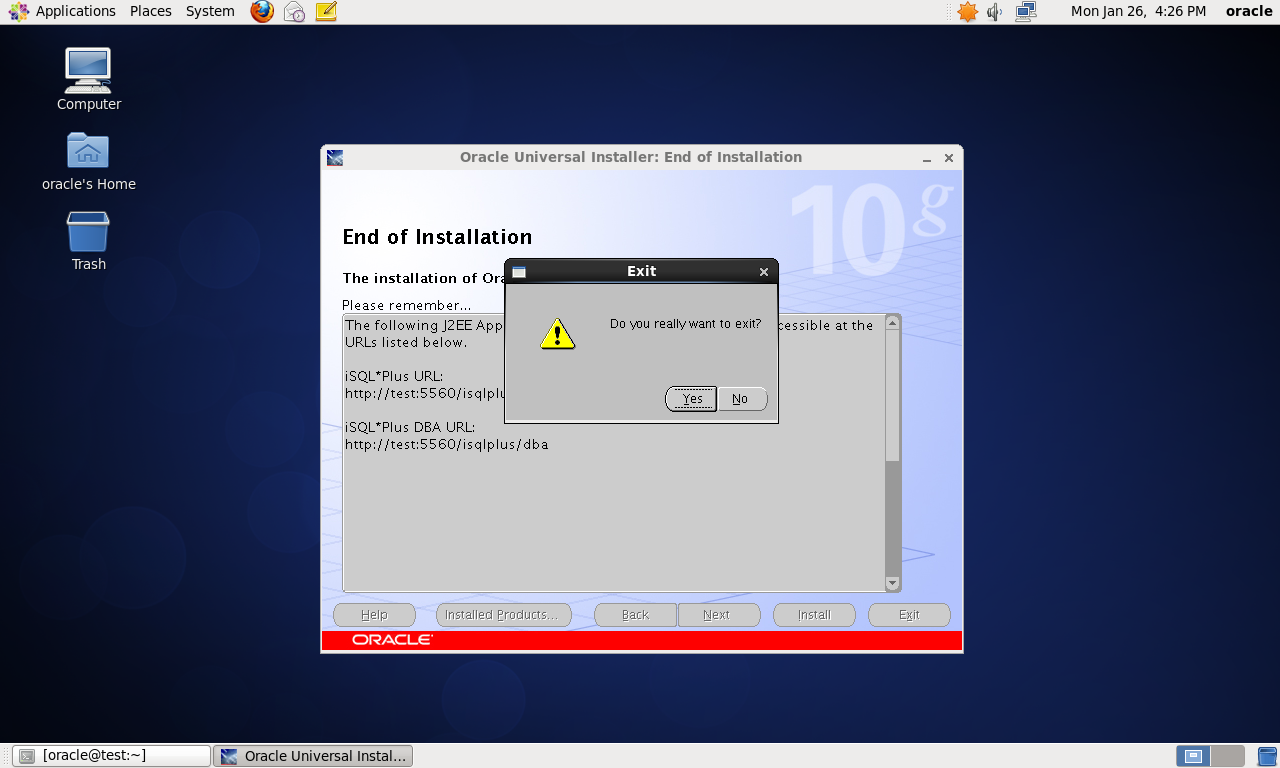Open the Trash desktop icon
The height and width of the screenshot is (768, 1280).
(88, 241)
